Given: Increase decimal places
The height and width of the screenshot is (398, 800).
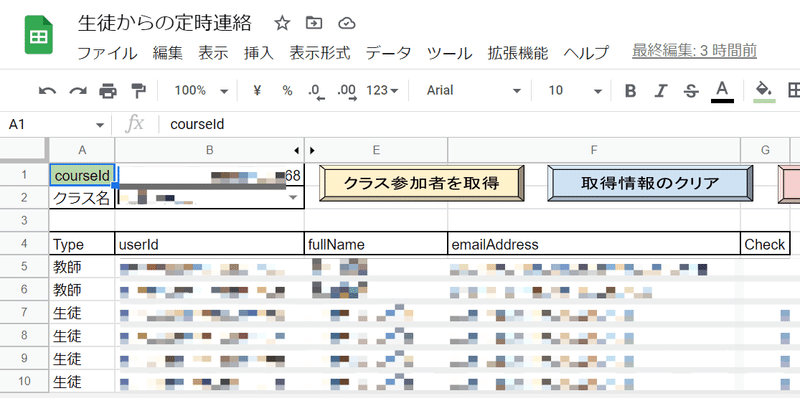Looking at the screenshot, I should 346,92.
